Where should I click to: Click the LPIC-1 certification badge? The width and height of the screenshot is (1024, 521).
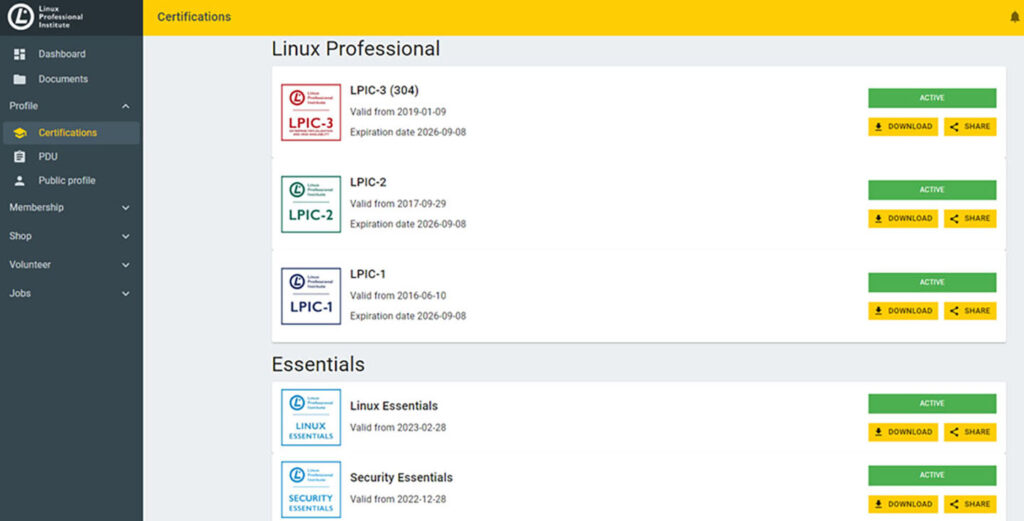pyautogui.click(x=311, y=296)
